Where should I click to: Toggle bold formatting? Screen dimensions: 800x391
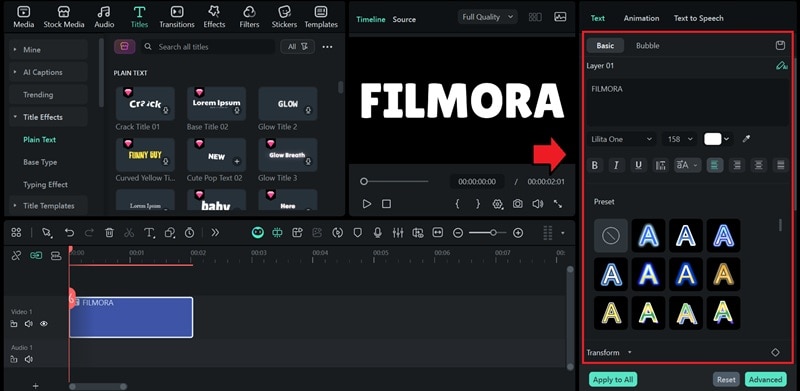(594, 165)
